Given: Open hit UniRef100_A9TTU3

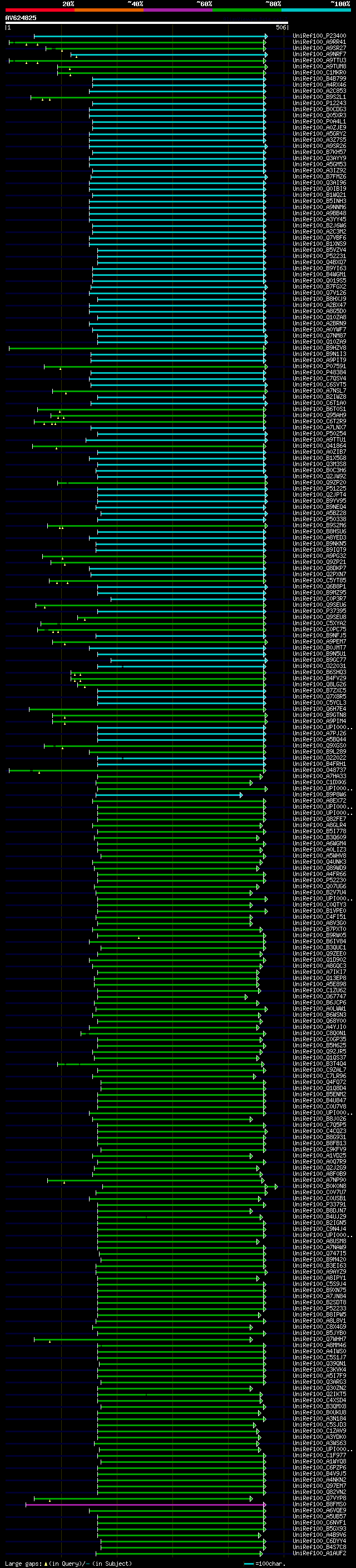Looking at the screenshot, I should 319,60.
